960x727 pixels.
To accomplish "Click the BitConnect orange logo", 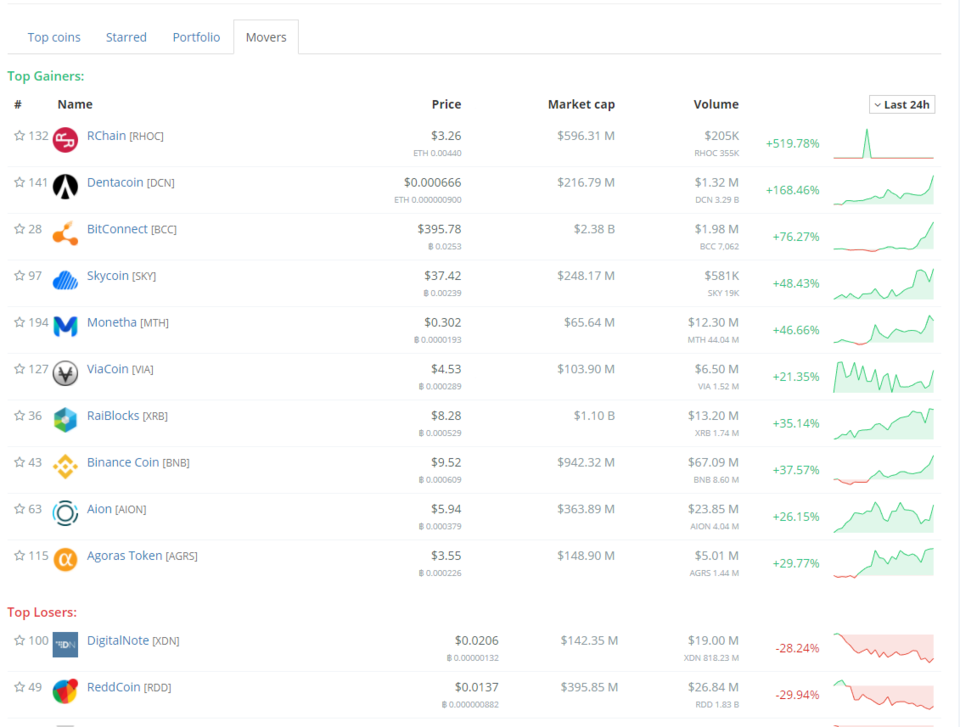I will tap(65, 233).
